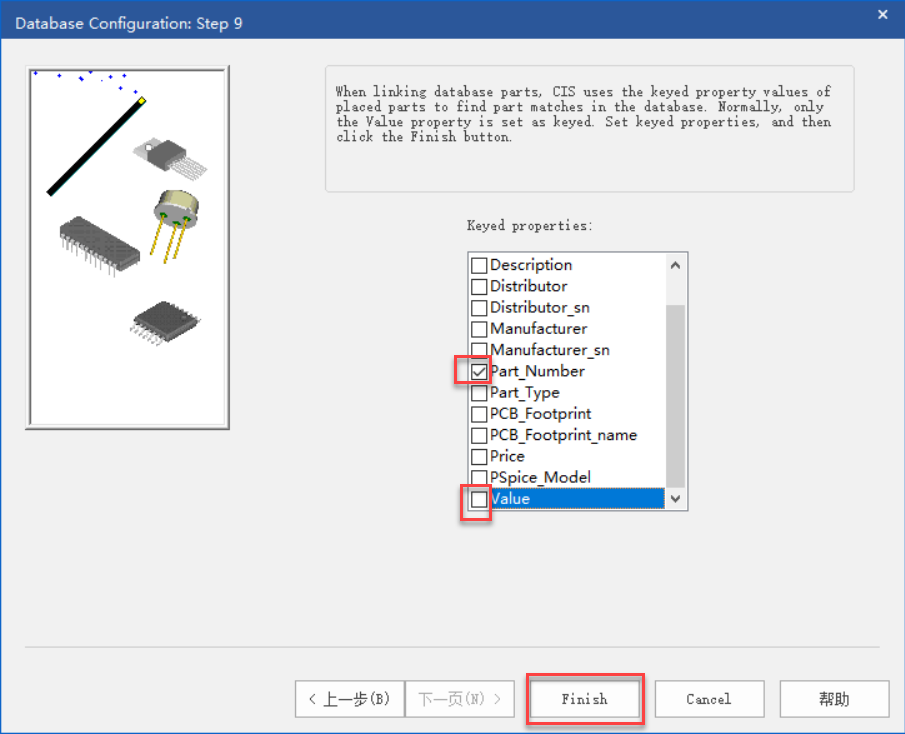Click the list scrollbar down arrow
The height and width of the screenshot is (734, 905).
point(675,498)
